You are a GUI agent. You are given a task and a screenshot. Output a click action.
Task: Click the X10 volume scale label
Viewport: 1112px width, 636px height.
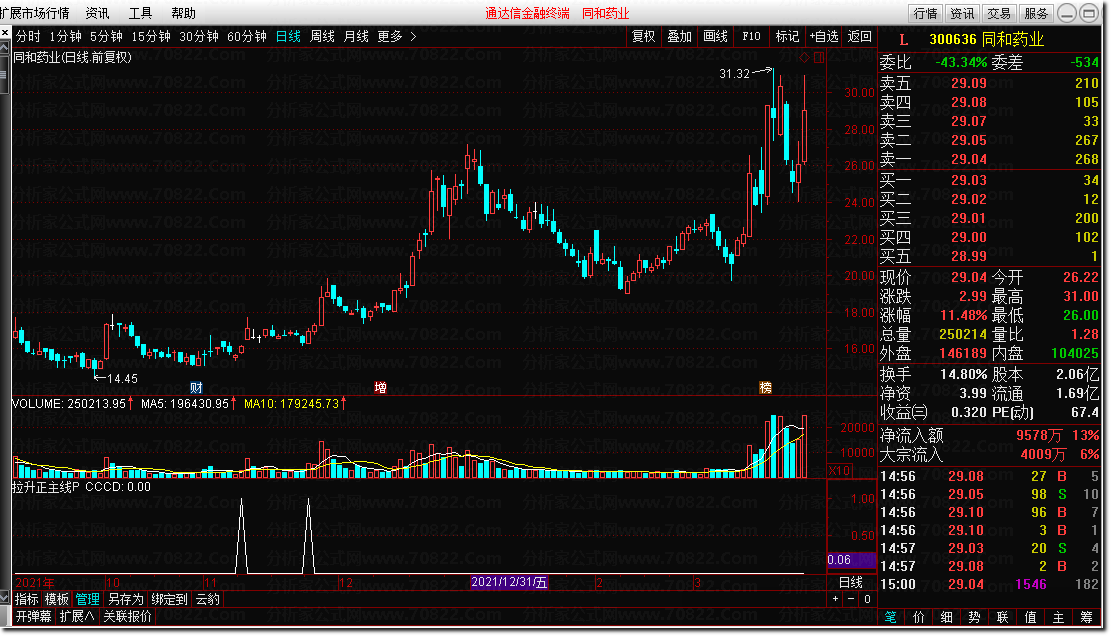pos(840,471)
